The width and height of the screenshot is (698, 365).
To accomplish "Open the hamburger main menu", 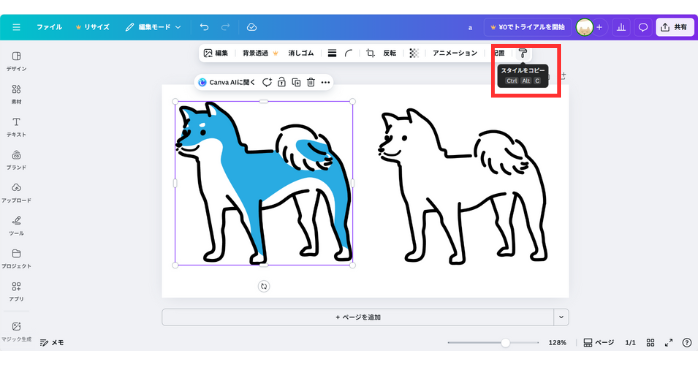I will (x=16, y=27).
